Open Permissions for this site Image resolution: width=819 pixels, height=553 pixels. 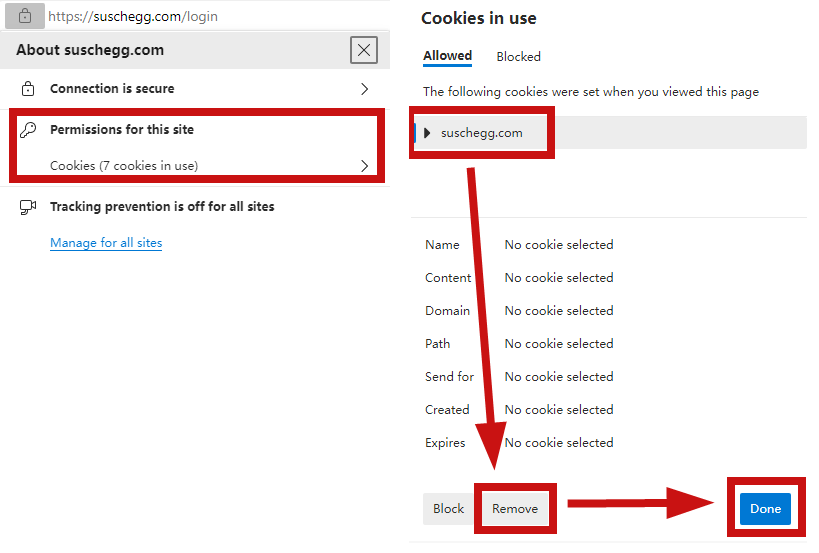point(122,130)
